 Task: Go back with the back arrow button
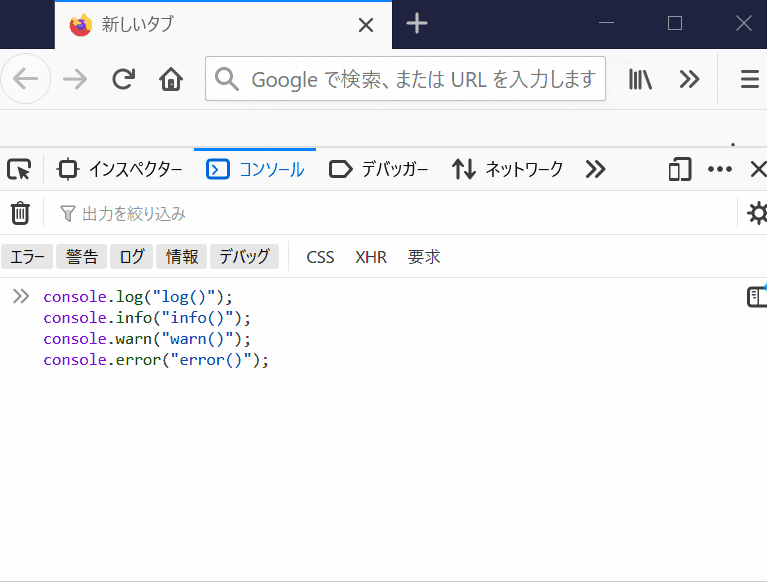[x=25, y=79]
